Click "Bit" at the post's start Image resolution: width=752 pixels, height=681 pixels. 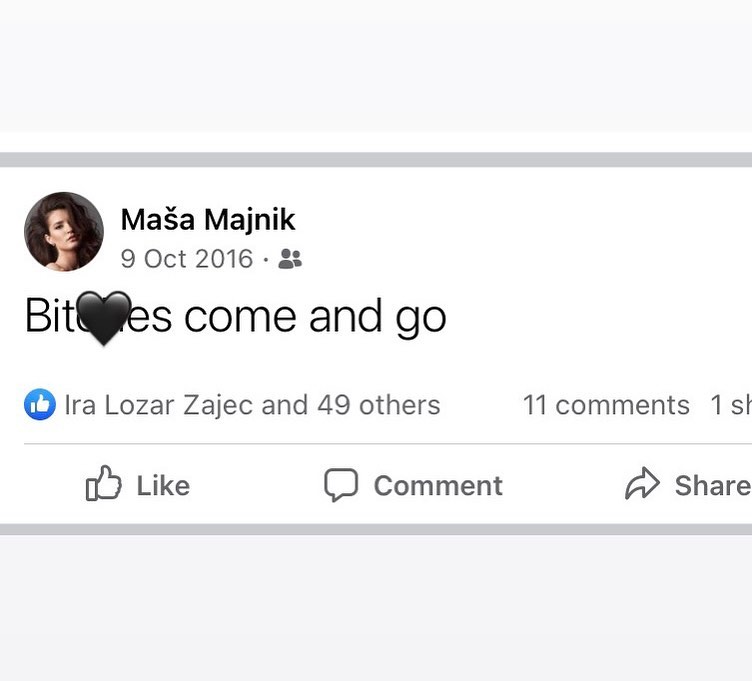[49, 318]
